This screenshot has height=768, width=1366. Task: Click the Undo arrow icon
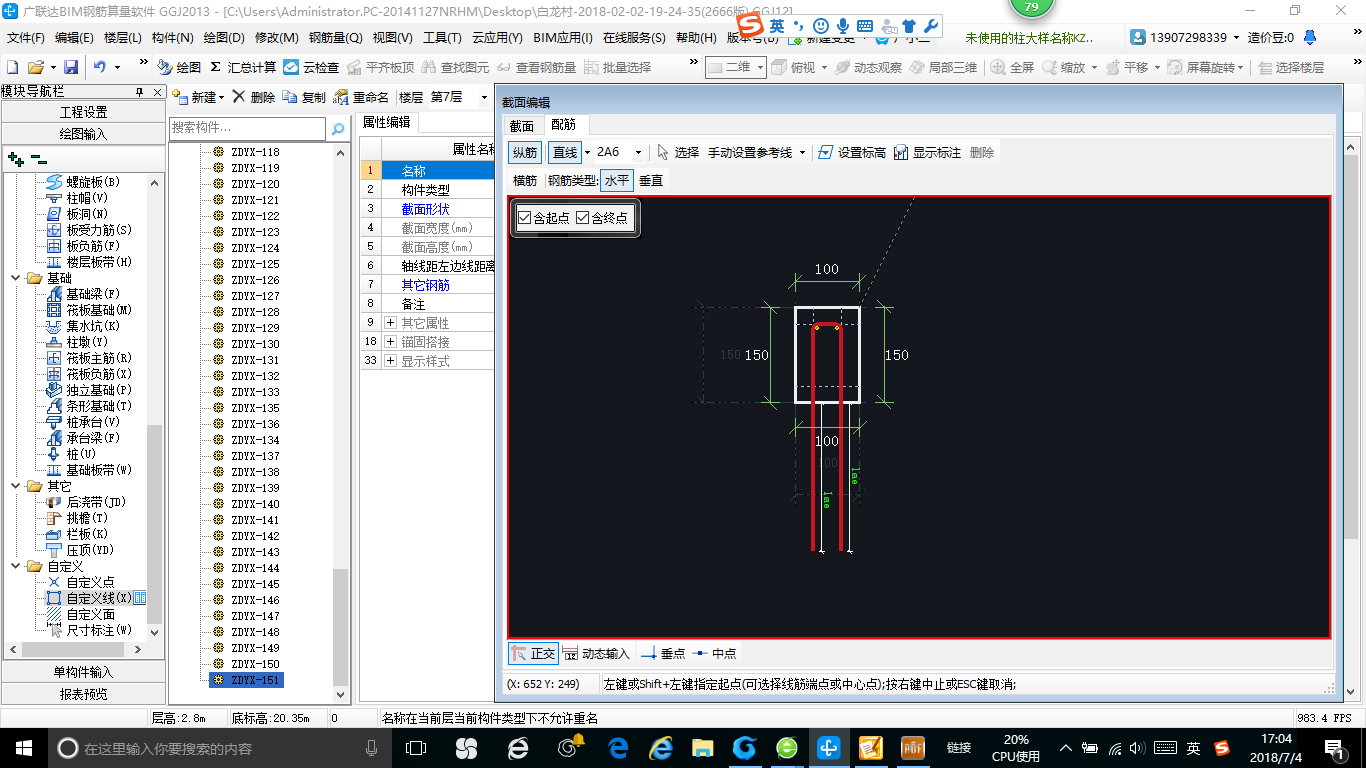point(100,67)
